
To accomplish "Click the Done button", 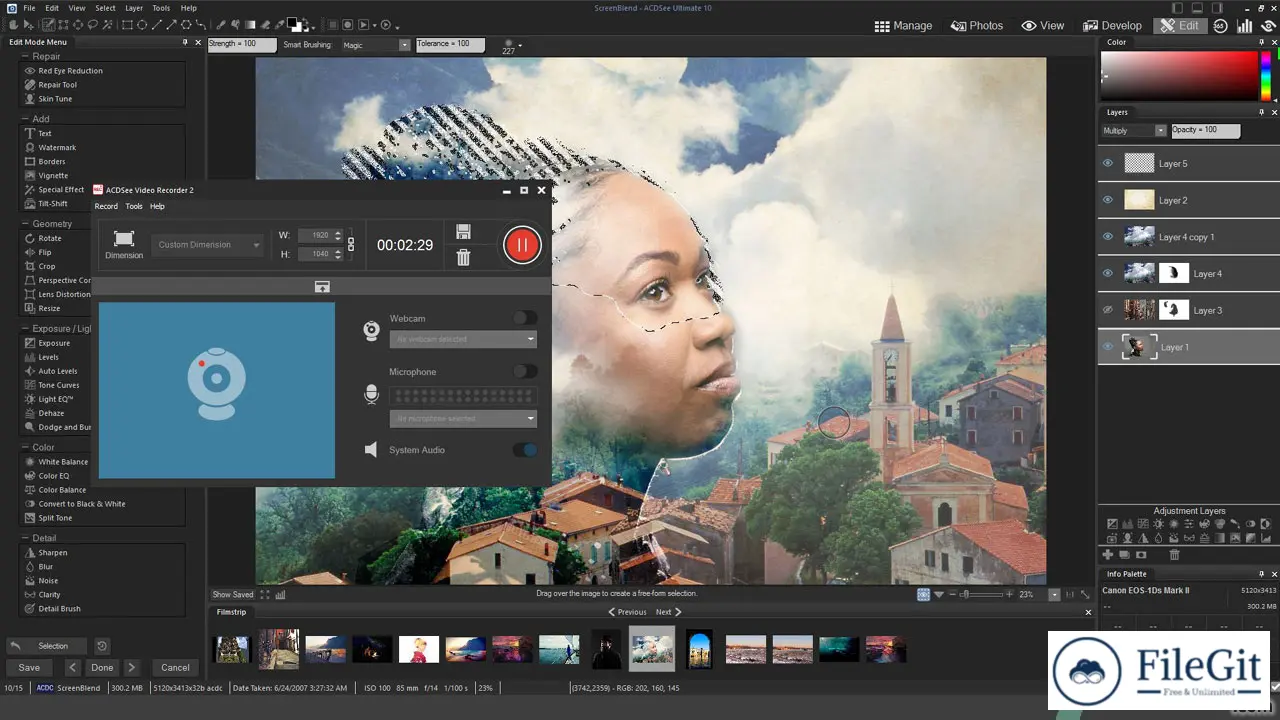I will [102, 668].
